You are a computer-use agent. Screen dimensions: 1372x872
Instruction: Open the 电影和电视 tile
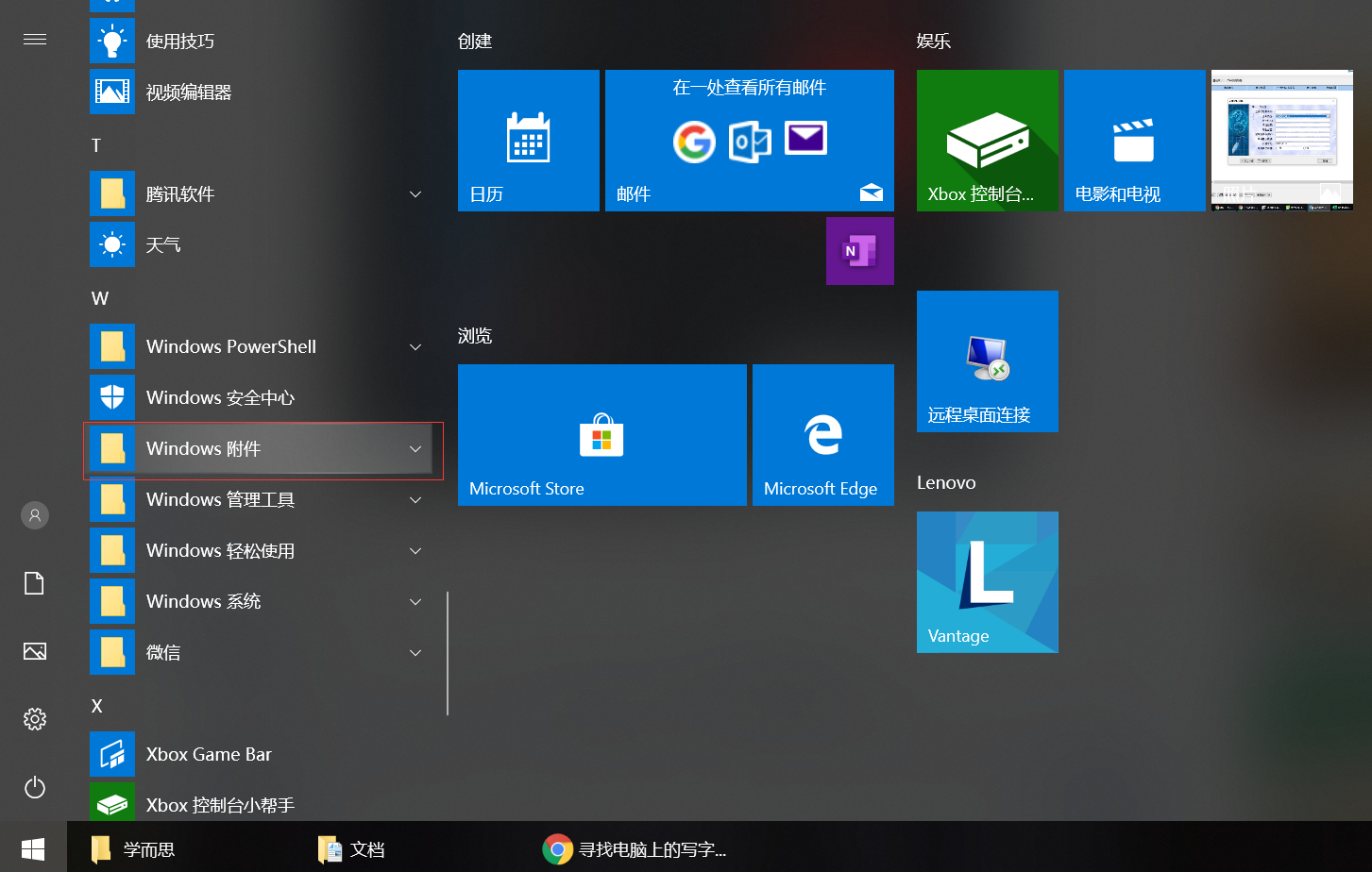coord(1135,141)
